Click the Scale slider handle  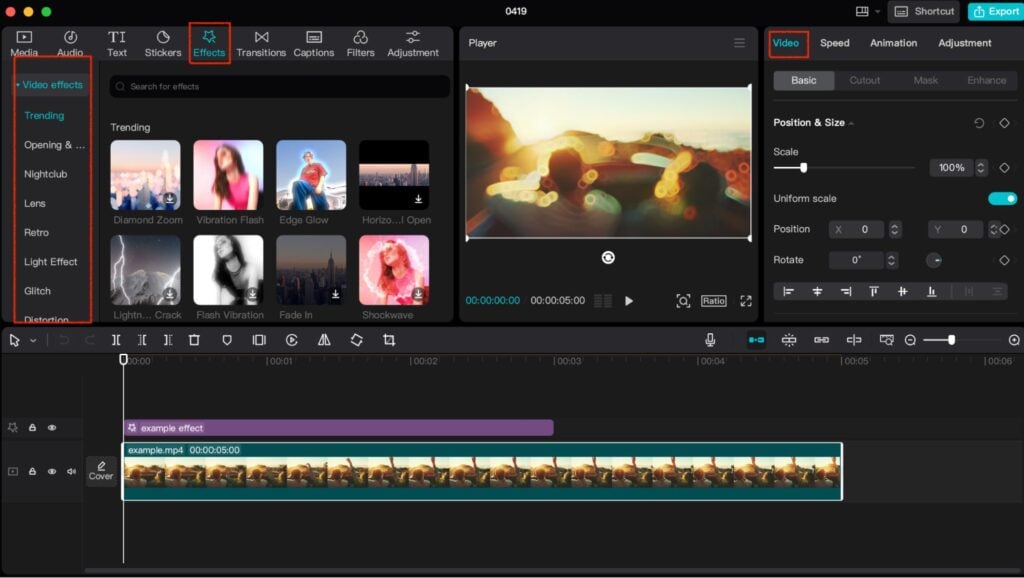click(x=803, y=168)
